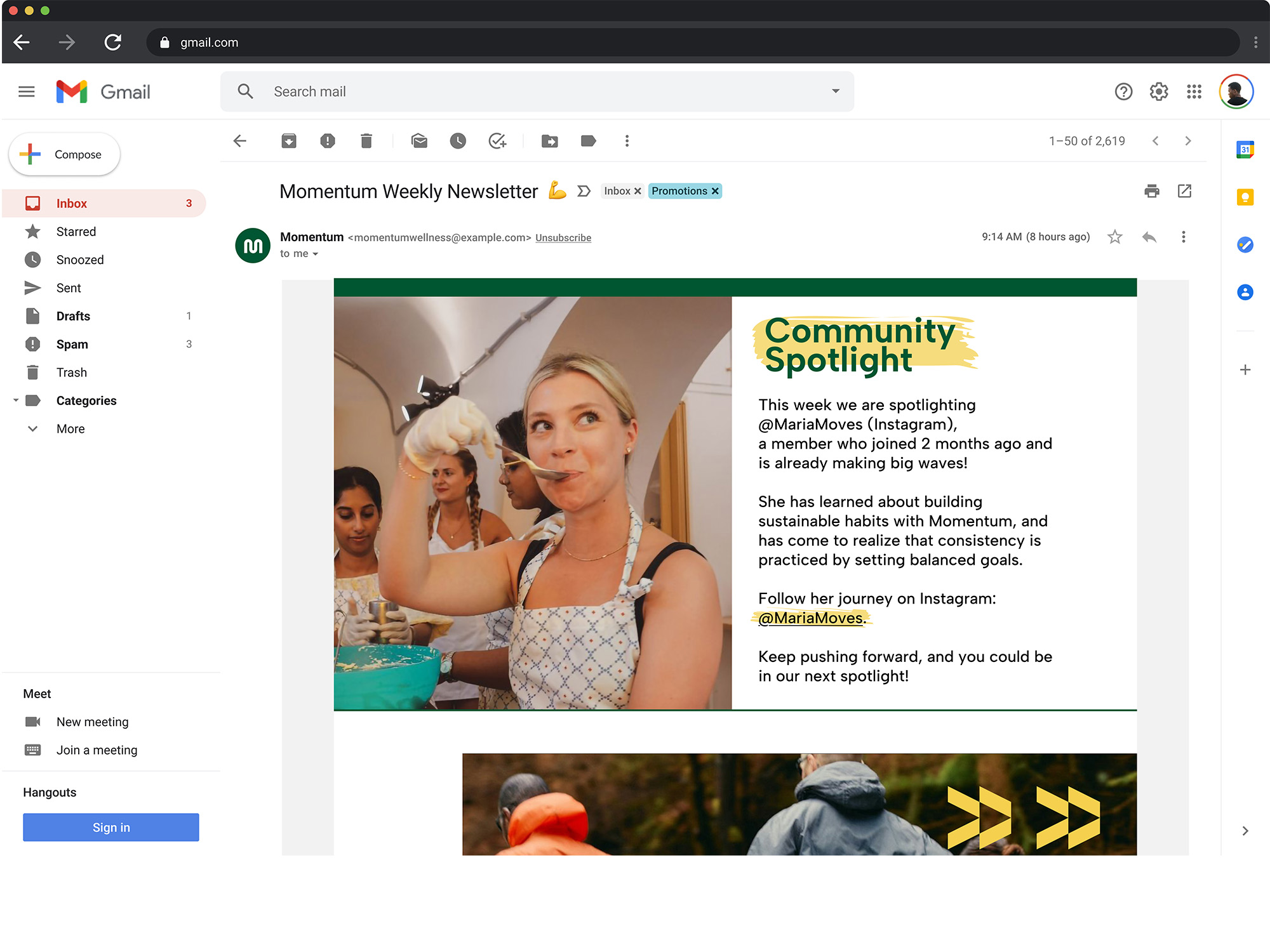Open the Spam folder

(x=72, y=344)
